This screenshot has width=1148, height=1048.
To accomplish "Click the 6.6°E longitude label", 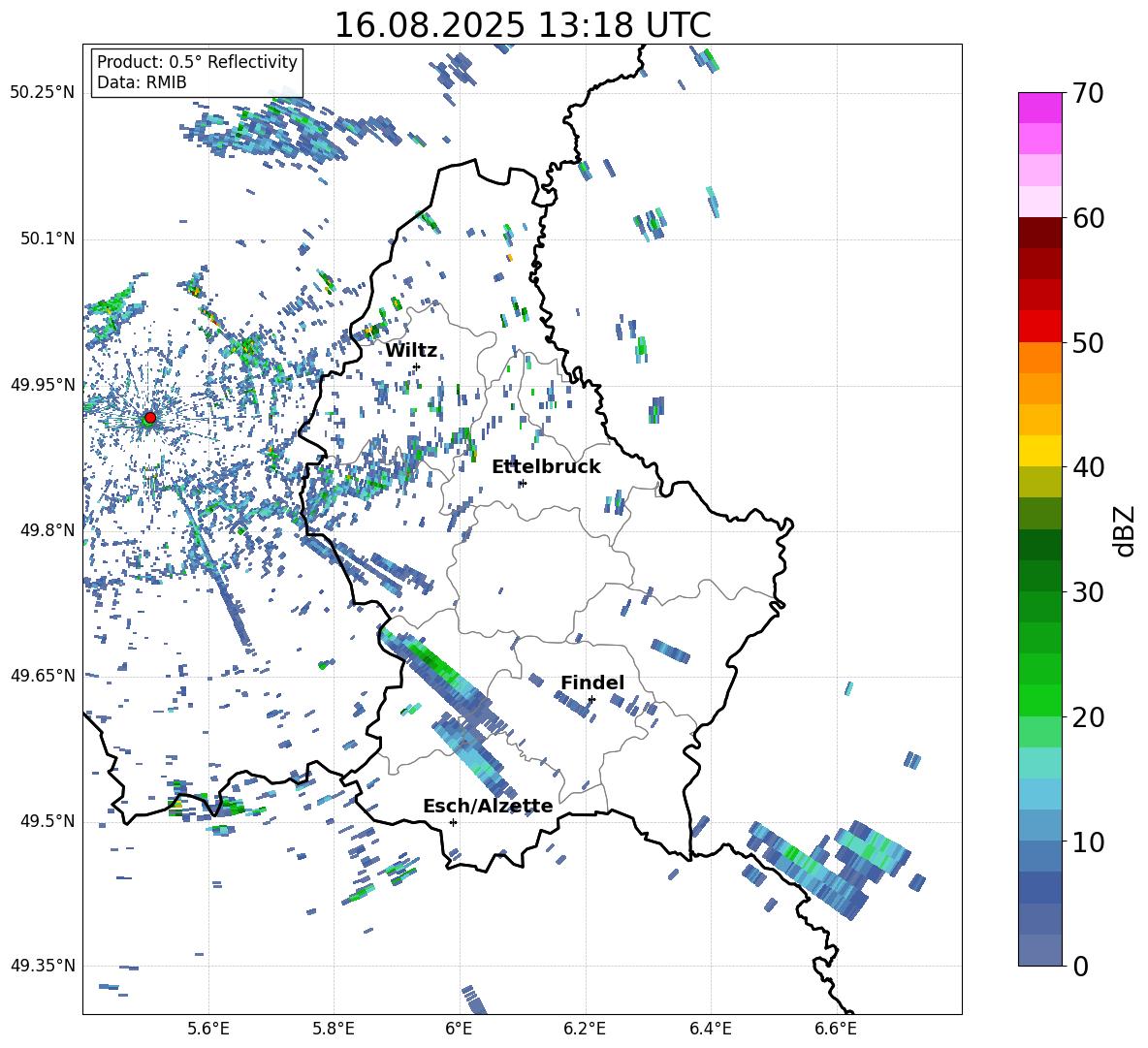I will click(x=836, y=1029).
